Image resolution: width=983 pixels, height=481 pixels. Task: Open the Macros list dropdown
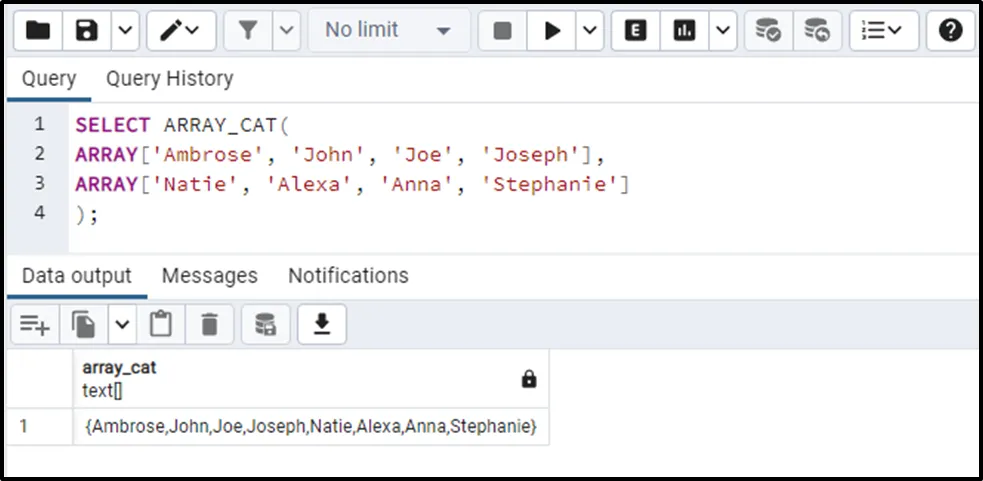pyautogui.click(x=883, y=31)
